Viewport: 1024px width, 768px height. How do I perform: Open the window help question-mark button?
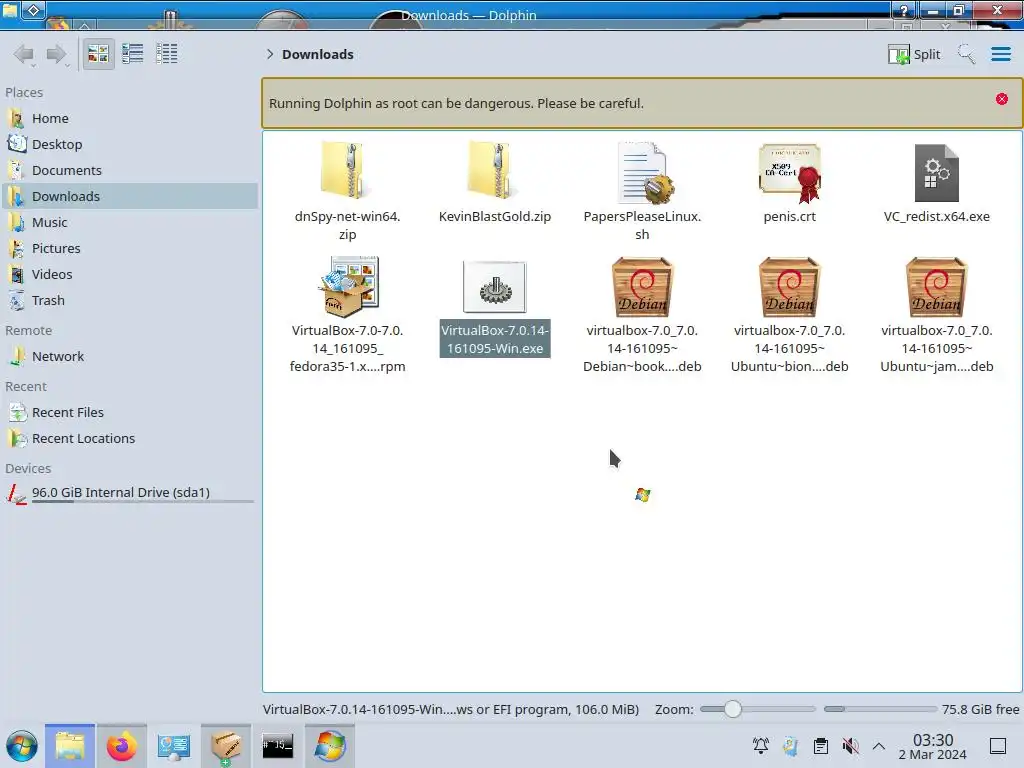point(904,10)
